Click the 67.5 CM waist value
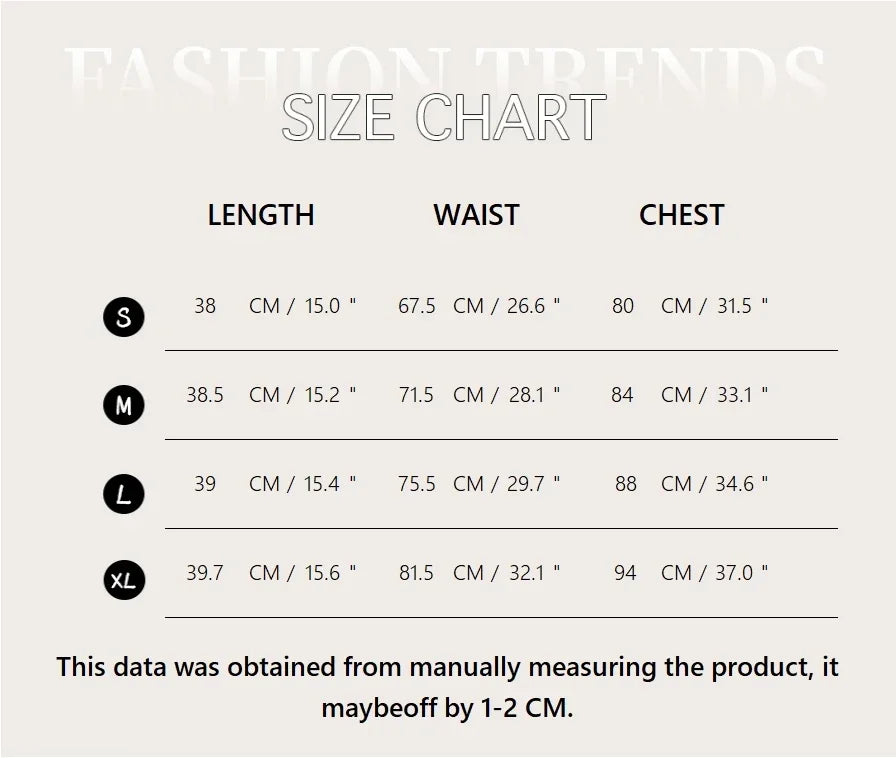 point(417,306)
